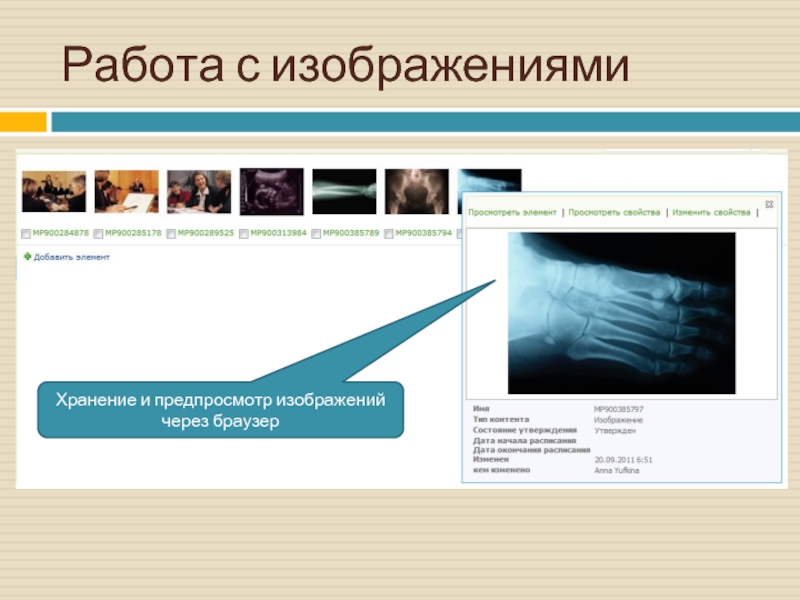
Task: Open the Просмотреть элемент link
Action: (x=512, y=212)
